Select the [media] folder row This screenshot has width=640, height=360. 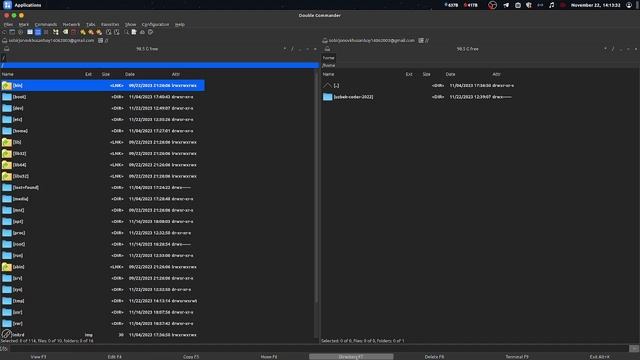(x=102, y=199)
